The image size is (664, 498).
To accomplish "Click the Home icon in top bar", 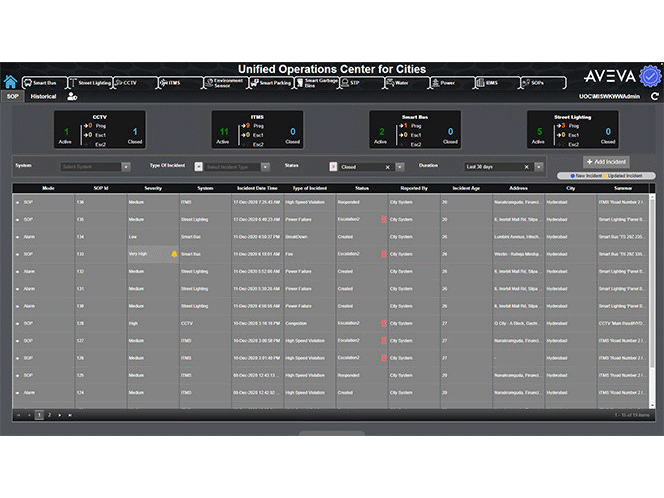I will [11, 83].
